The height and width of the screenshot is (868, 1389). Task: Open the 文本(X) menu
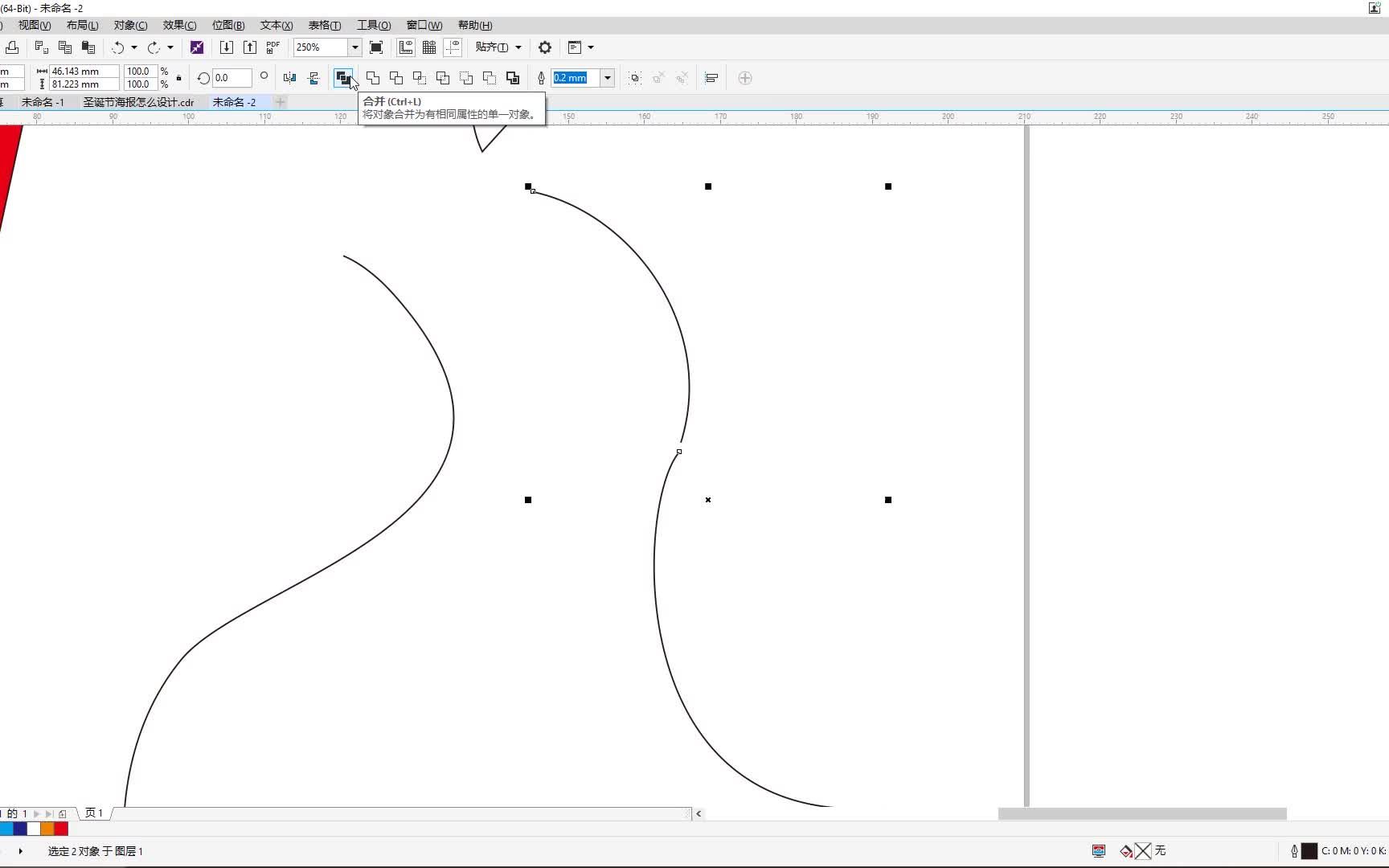[277, 26]
